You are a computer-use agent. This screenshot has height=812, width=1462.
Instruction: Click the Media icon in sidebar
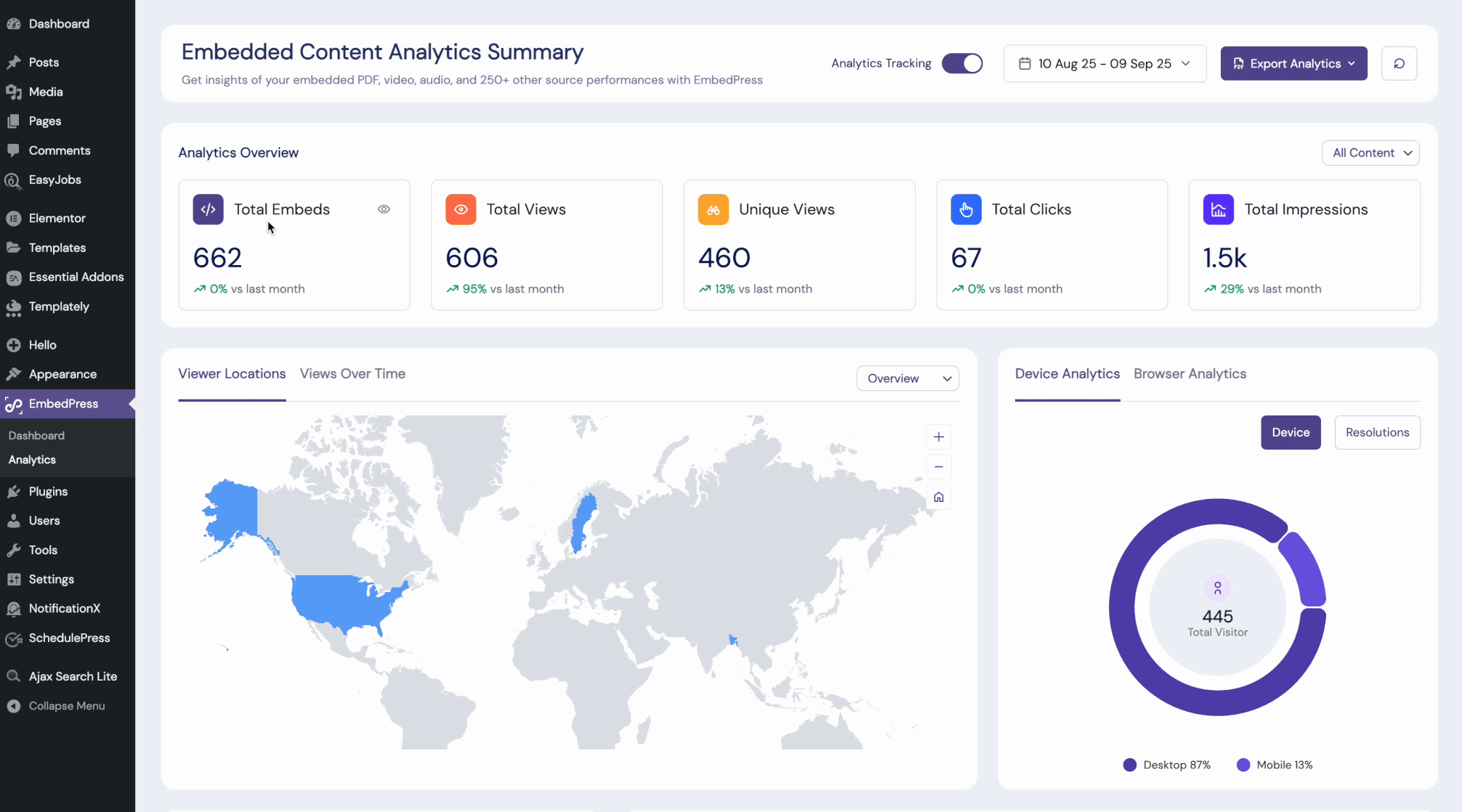pos(13,92)
